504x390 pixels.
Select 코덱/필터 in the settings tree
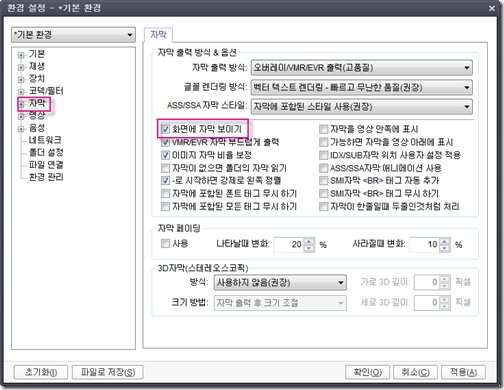coord(46,91)
